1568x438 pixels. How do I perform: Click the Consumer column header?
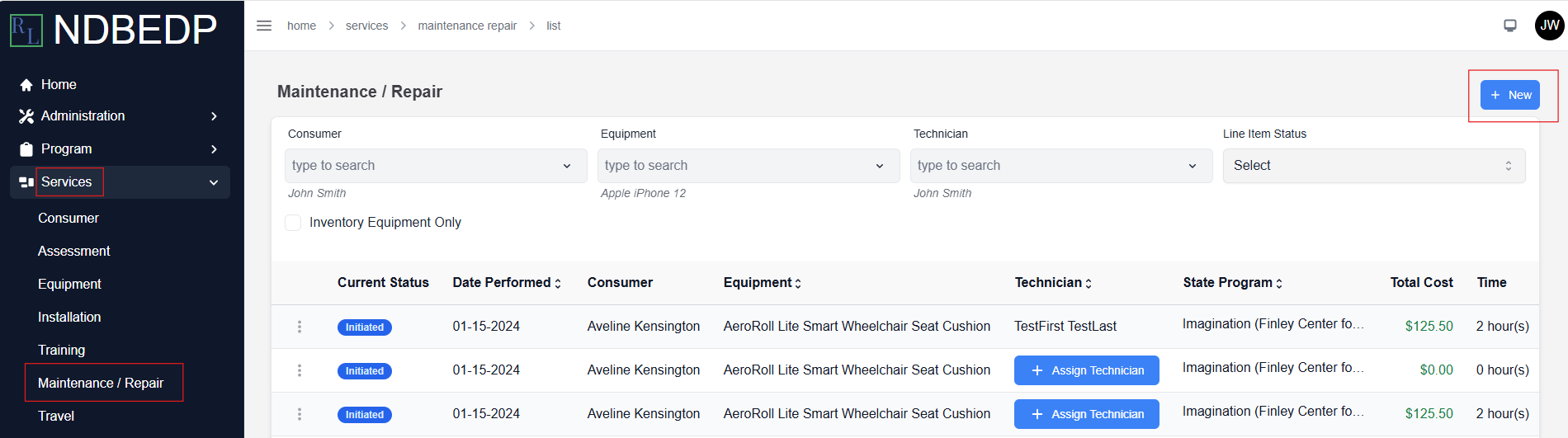(620, 283)
